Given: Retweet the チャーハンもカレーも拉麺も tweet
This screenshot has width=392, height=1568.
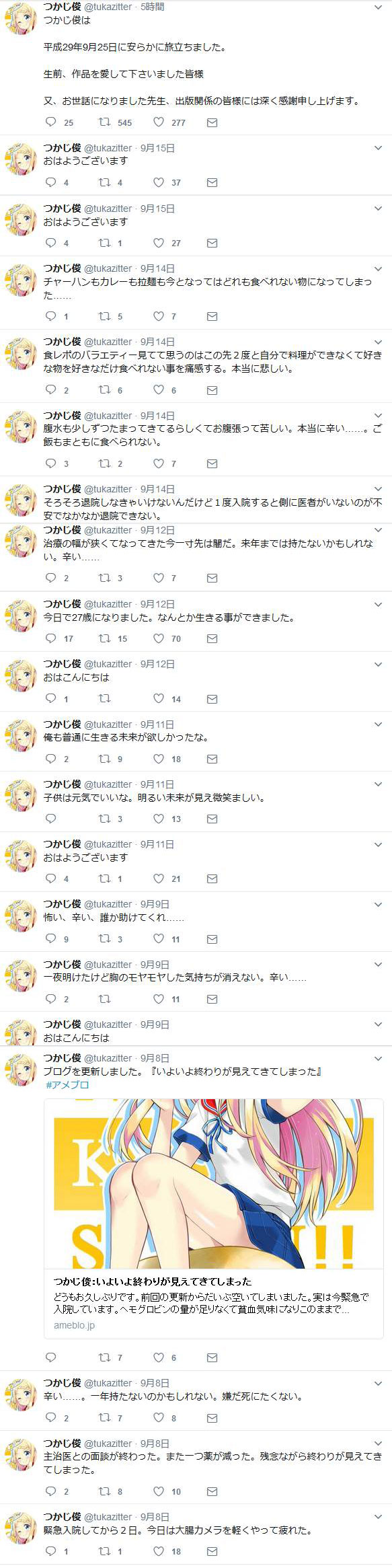Looking at the screenshot, I should coord(105,316).
